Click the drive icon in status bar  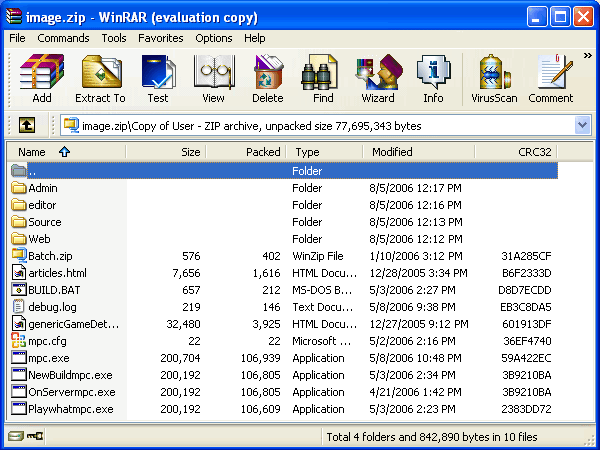click(x=16, y=436)
